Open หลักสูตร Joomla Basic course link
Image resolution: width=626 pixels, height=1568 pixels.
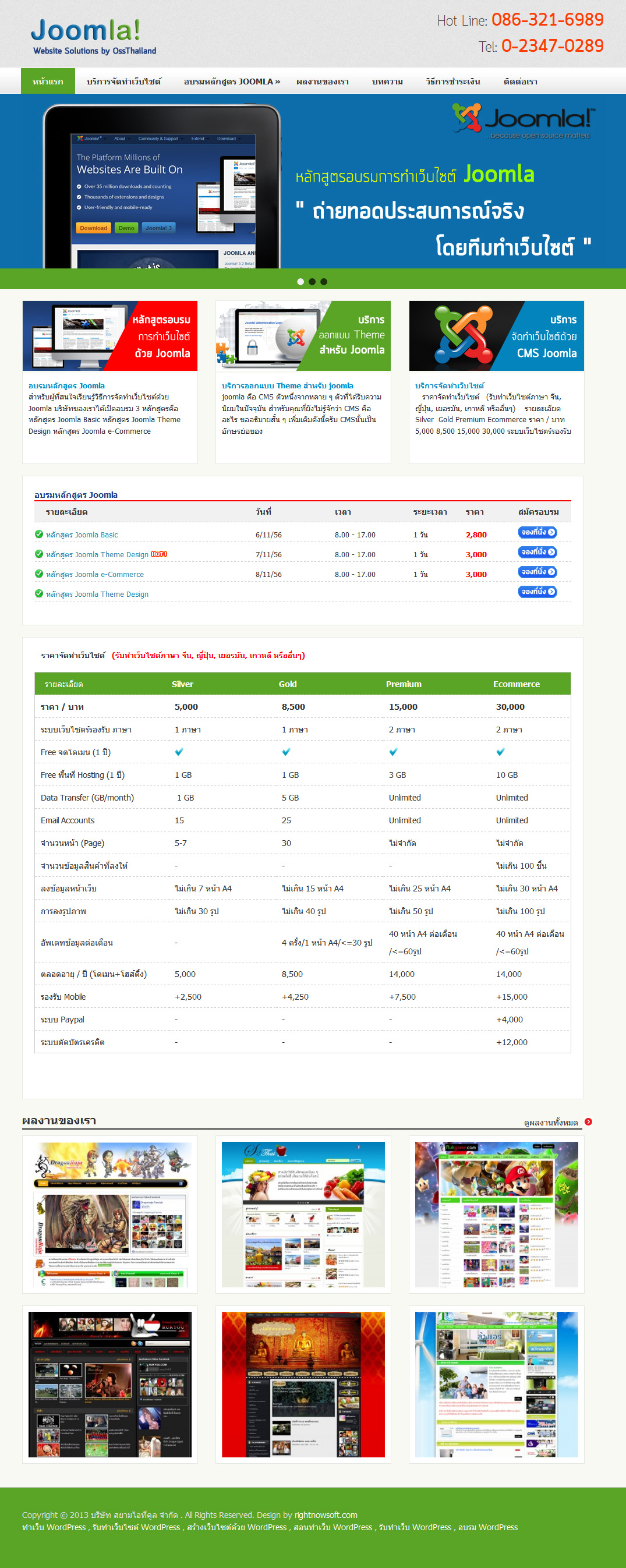tap(82, 535)
